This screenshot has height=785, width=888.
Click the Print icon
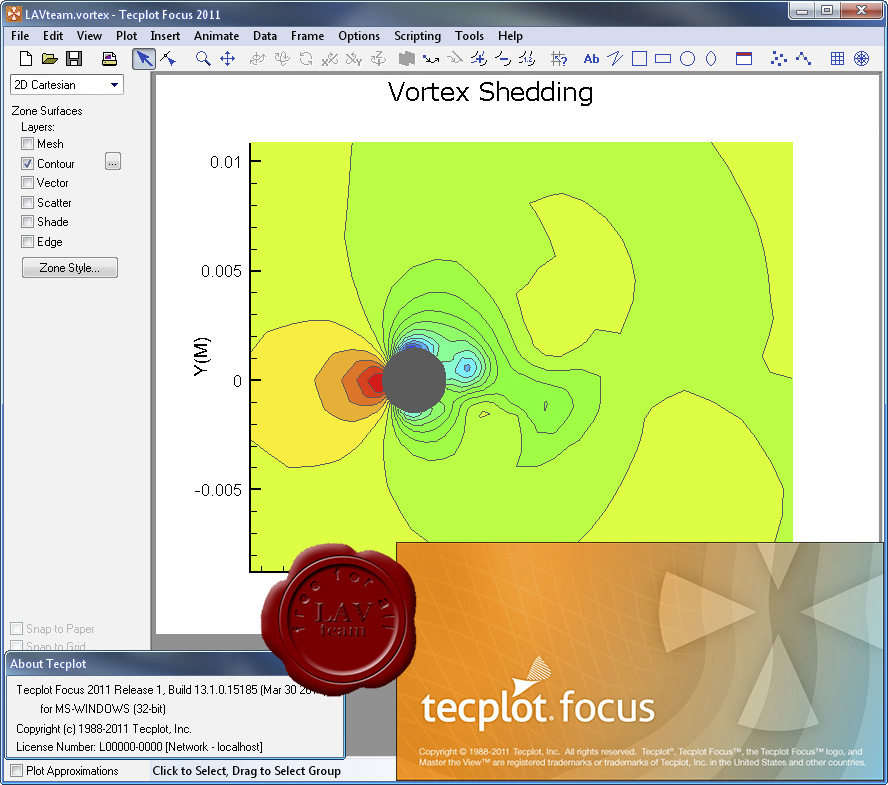click(x=109, y=58)
